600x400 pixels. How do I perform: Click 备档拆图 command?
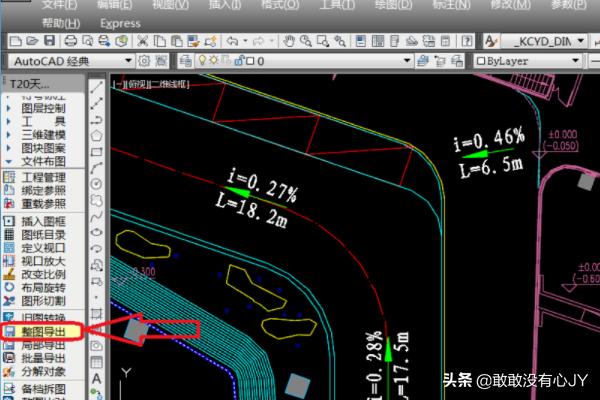pyautogui.click(x=43, y=389)
